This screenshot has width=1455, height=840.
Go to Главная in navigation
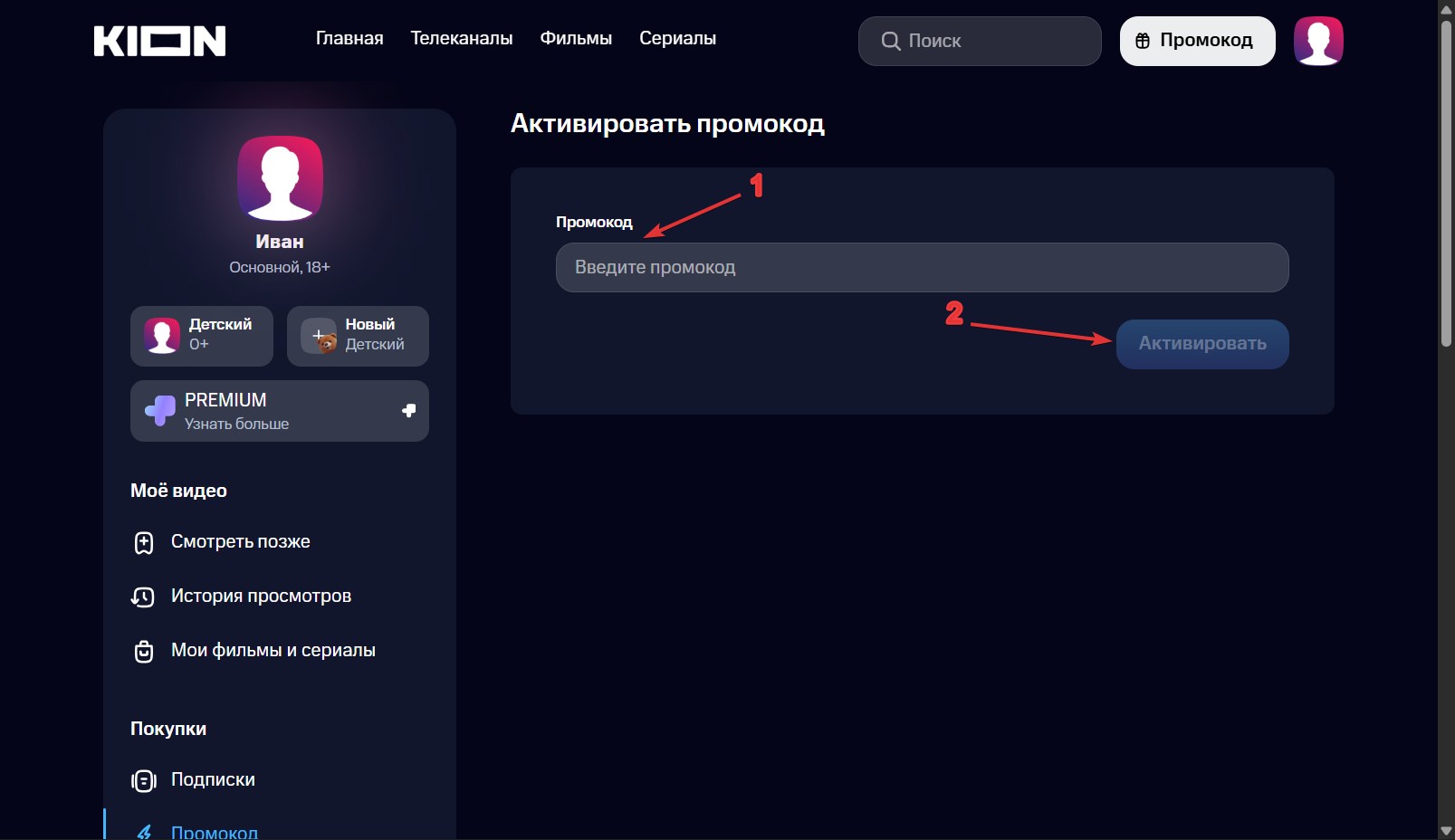click(x=349, y=38)
